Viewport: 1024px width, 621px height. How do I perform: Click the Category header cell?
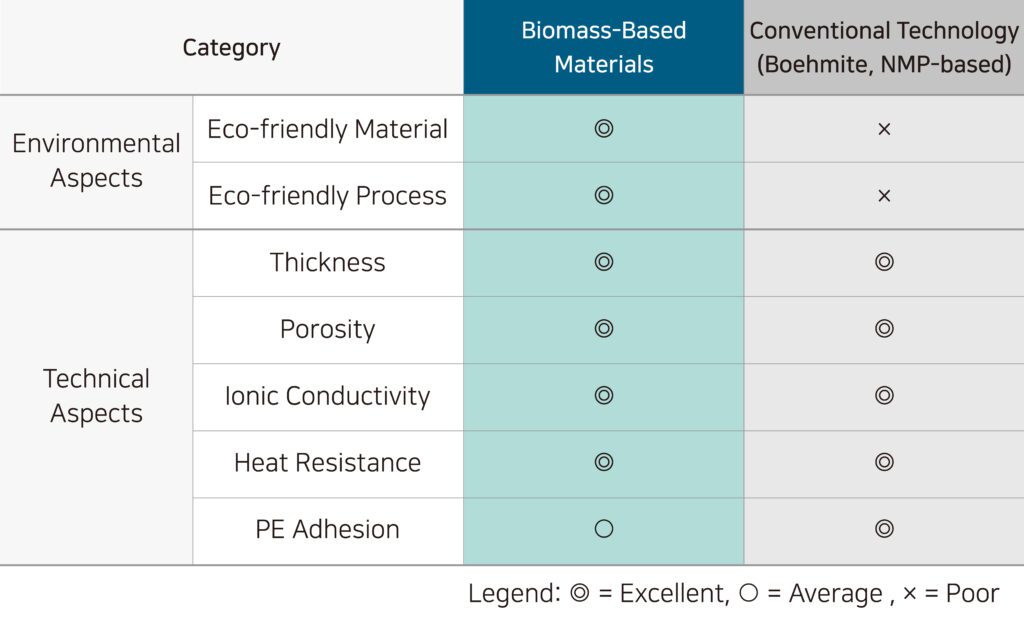coord(231,47)
